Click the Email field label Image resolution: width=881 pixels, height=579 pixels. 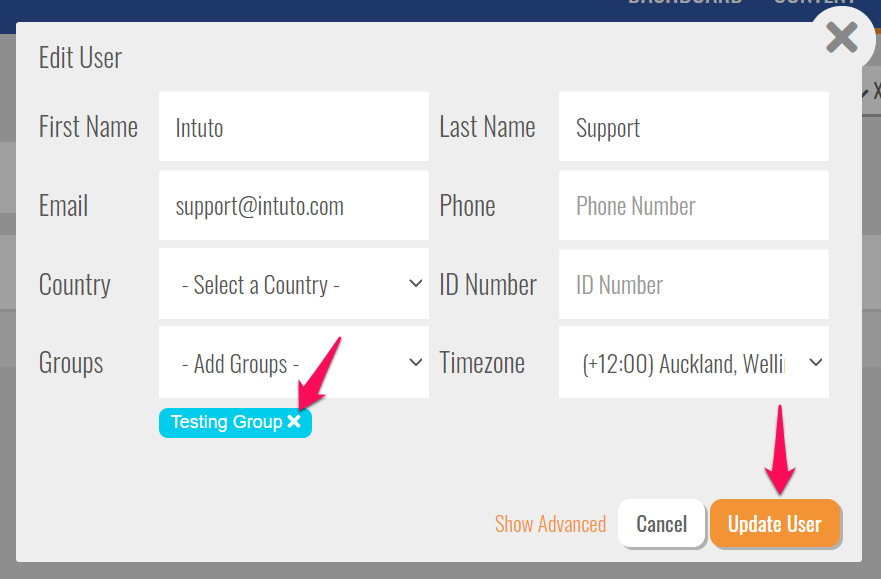(63, 206)
